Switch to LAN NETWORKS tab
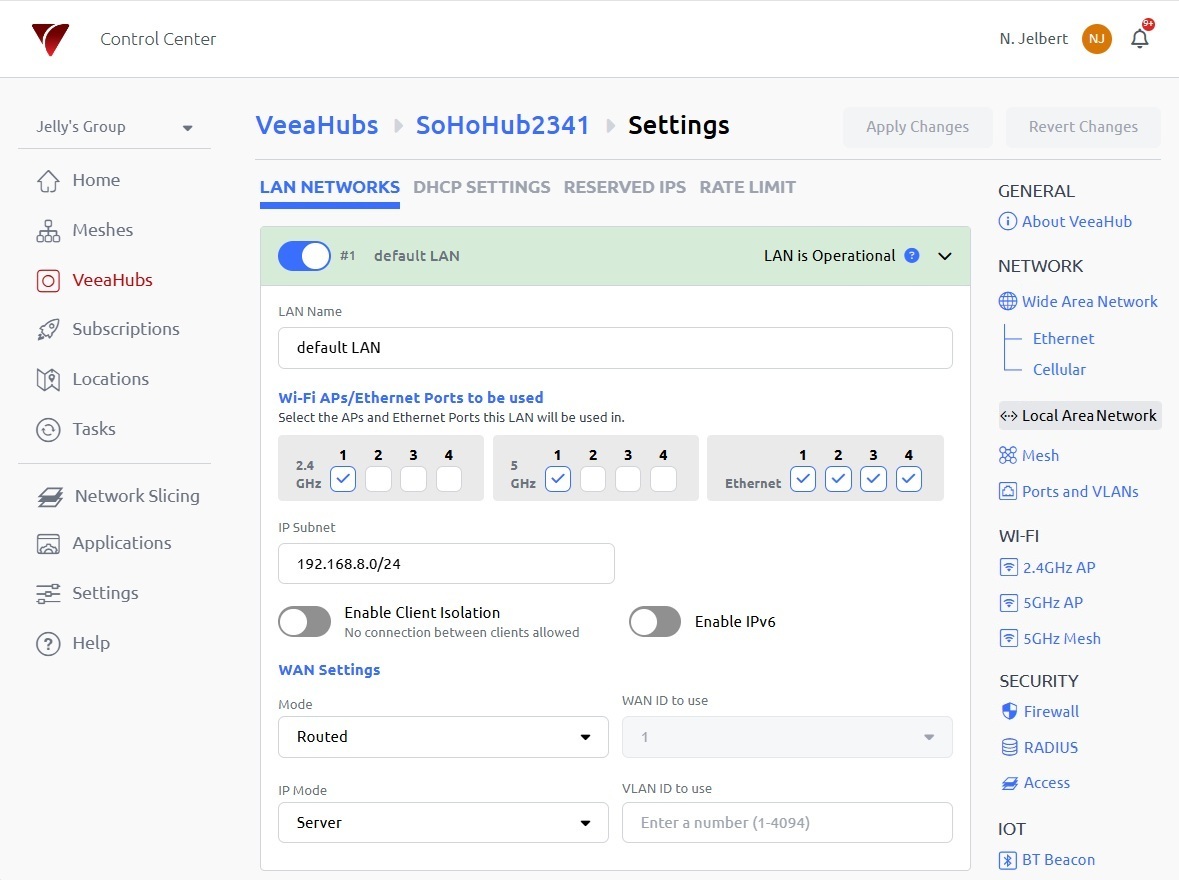Image resolution: width=1179 pixels, height=880 pixels. tap(329, 187)
